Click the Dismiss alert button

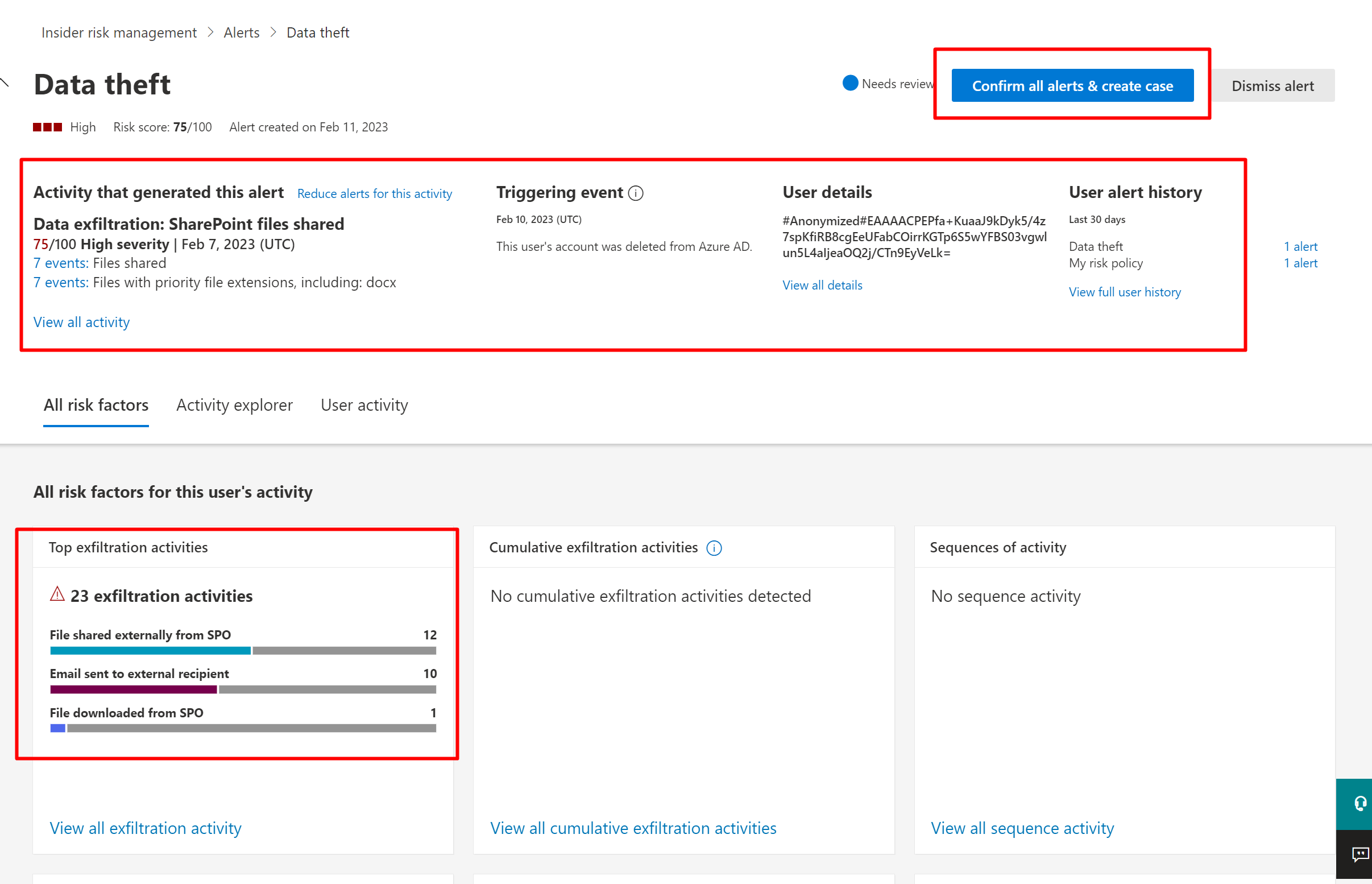coord(1272,86)
